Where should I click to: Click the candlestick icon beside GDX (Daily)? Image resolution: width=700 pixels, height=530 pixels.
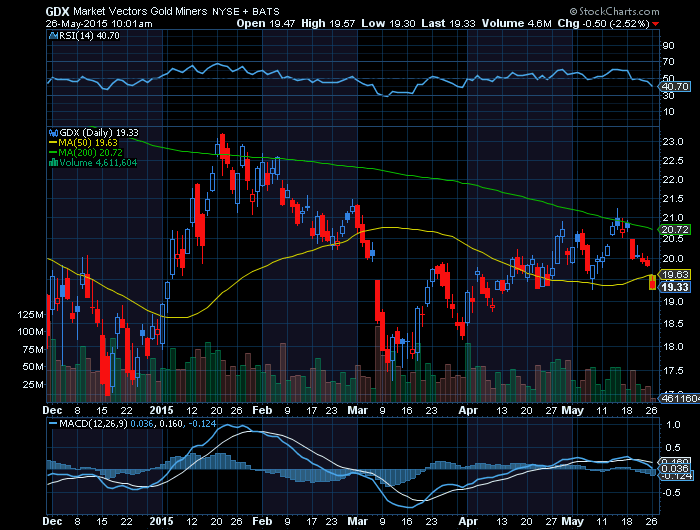tap(54, 133)
